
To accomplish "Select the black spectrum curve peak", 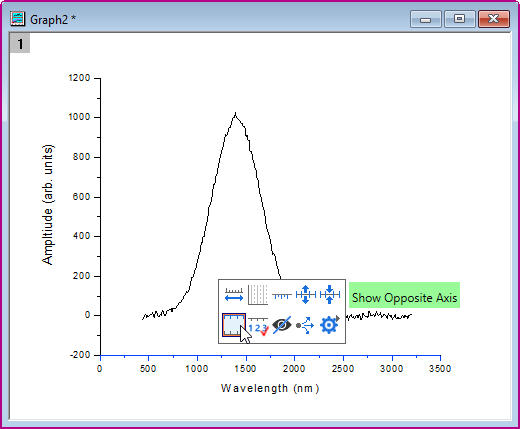I will pos(236,116).
